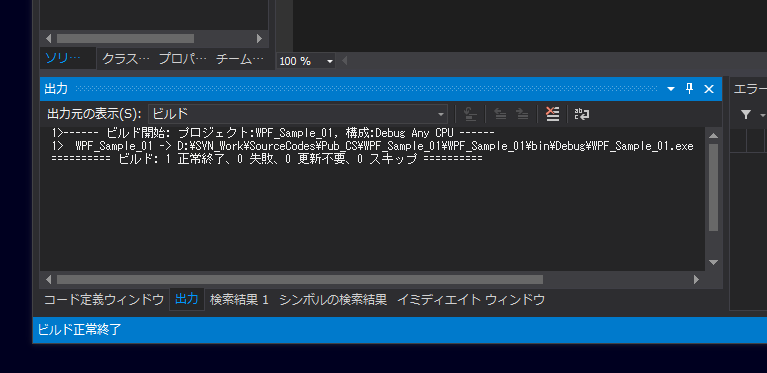Click the Find message in code icon
The image size is (767, 373).
pyautogui.click(x=470, y=114)
